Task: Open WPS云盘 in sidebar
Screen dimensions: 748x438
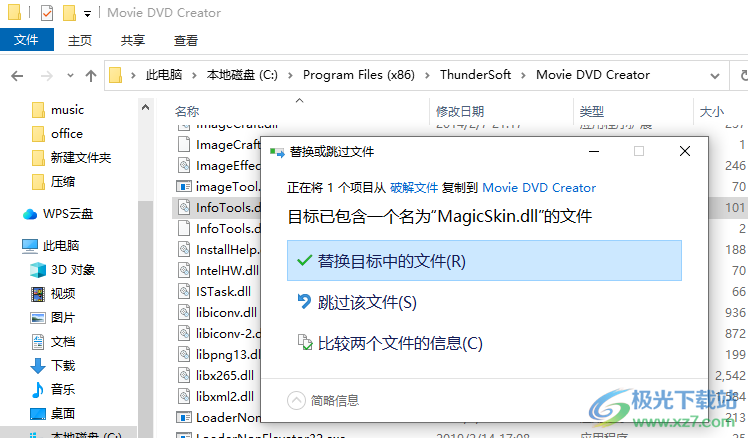Action: click(67, 214)
